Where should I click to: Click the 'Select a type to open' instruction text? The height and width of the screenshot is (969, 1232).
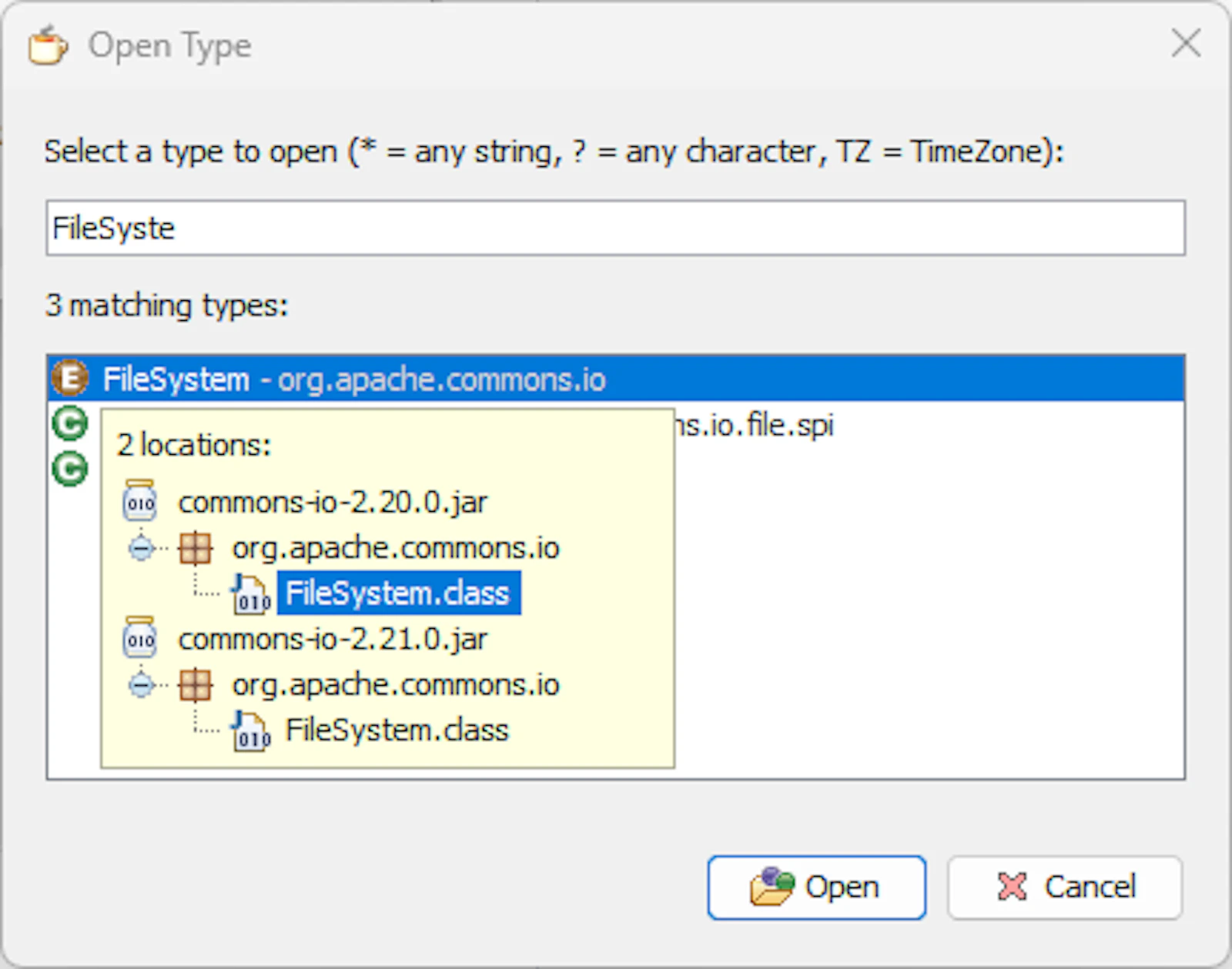point(554,152)
